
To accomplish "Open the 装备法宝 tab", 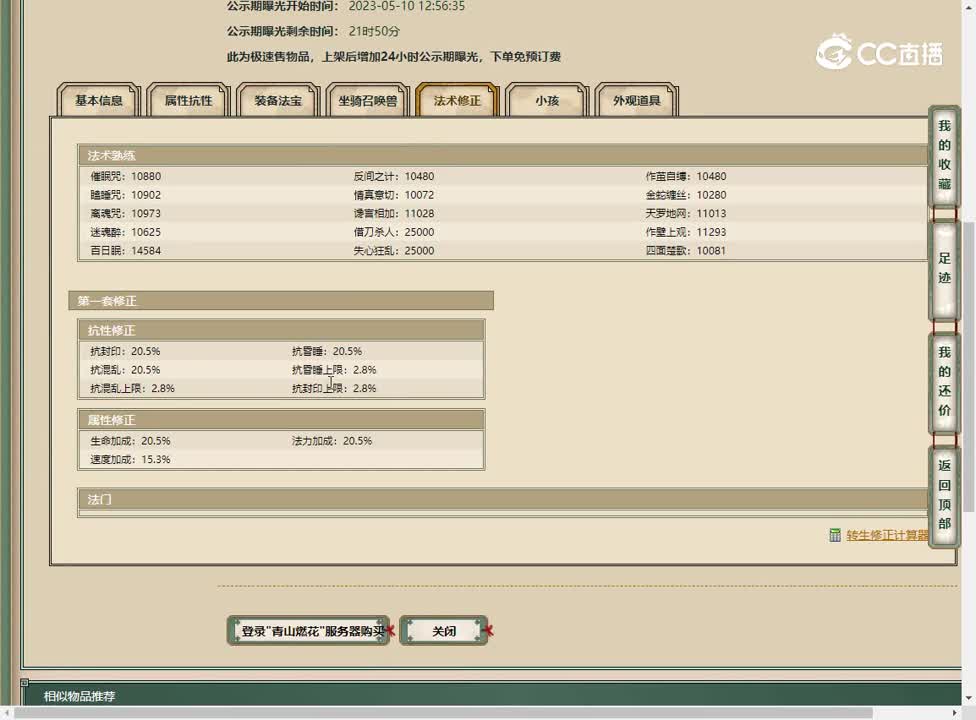I will [x=278, y=100].
